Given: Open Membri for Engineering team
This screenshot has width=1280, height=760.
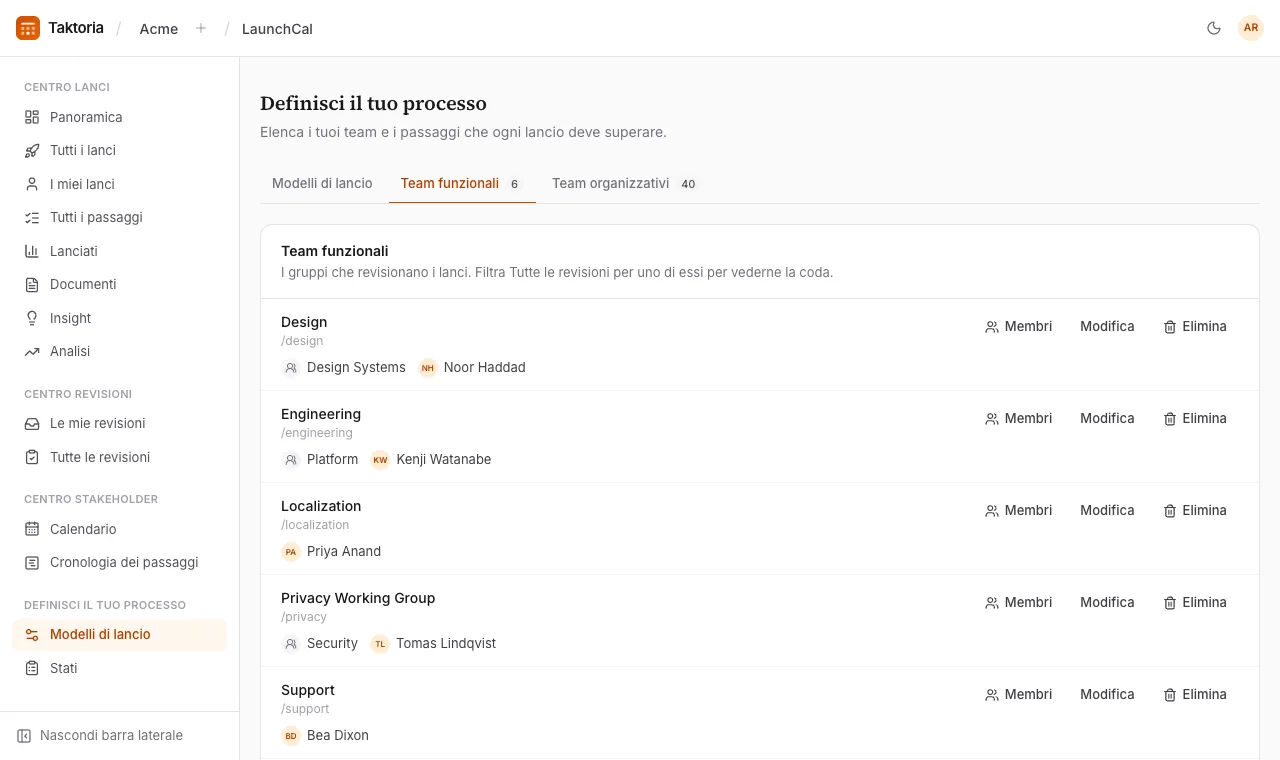Looking at the screenshot, I should pyautogui.click(x=1018, y=418).
